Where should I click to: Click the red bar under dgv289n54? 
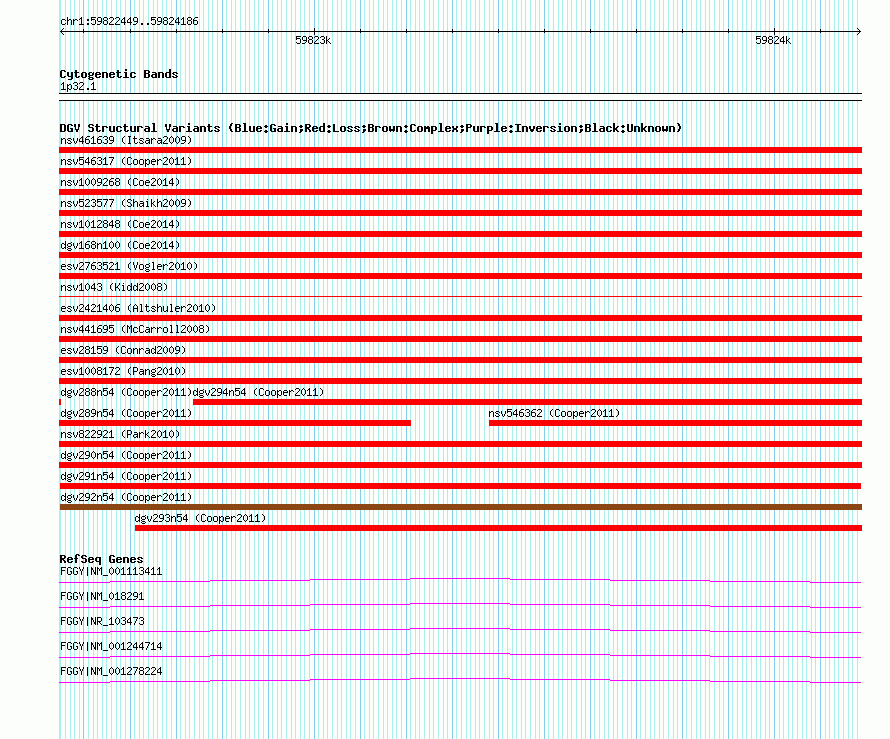point(235,423)
